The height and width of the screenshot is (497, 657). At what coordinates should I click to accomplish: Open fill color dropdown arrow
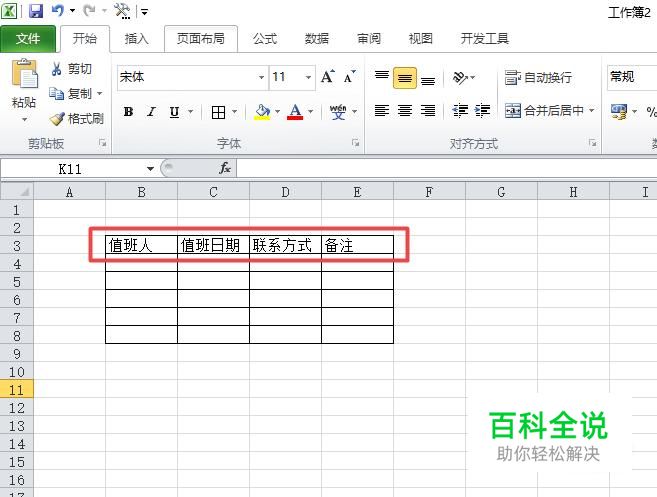pyautogui.click(x=277, y=112)
